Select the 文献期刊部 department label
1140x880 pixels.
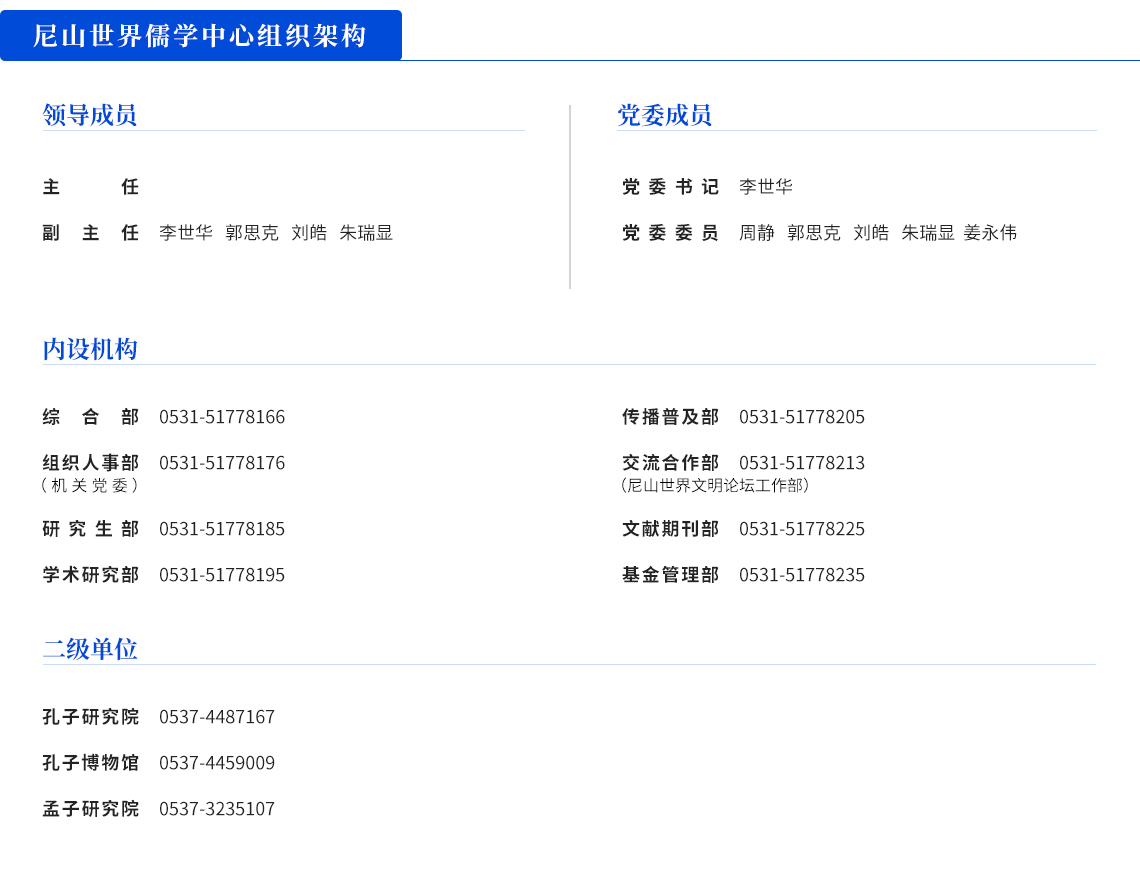[670, 529]
